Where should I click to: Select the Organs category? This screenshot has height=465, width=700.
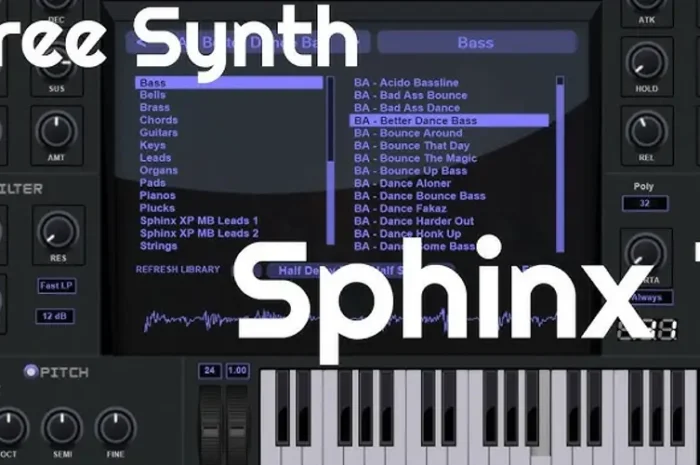coord(158,170)
